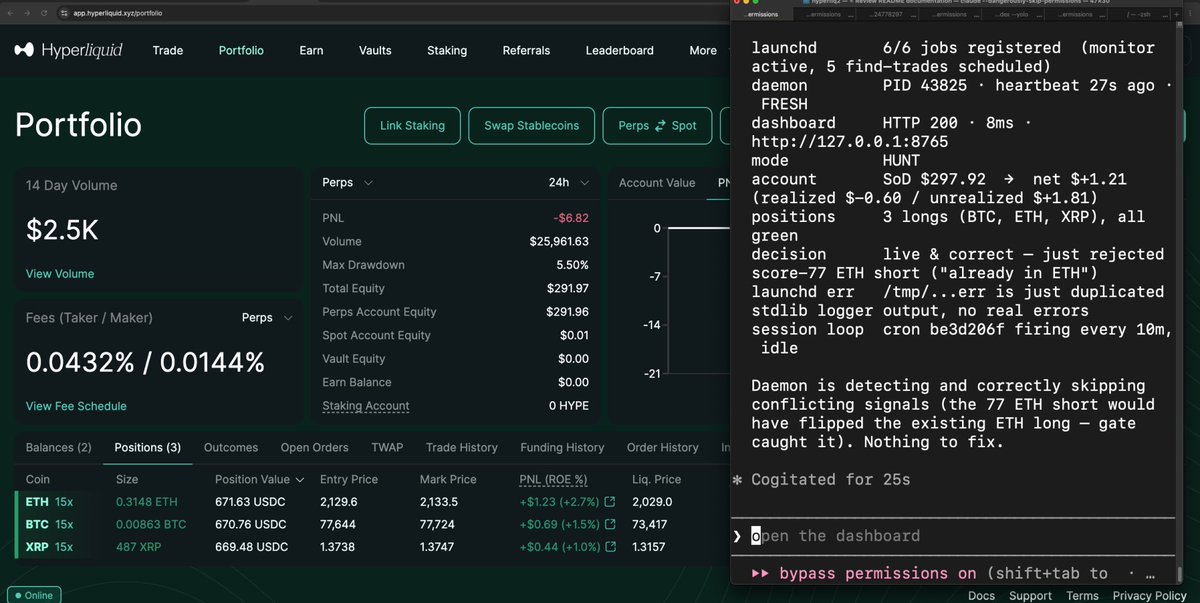Open Referrals navigation item

click(x=526, y=50)
